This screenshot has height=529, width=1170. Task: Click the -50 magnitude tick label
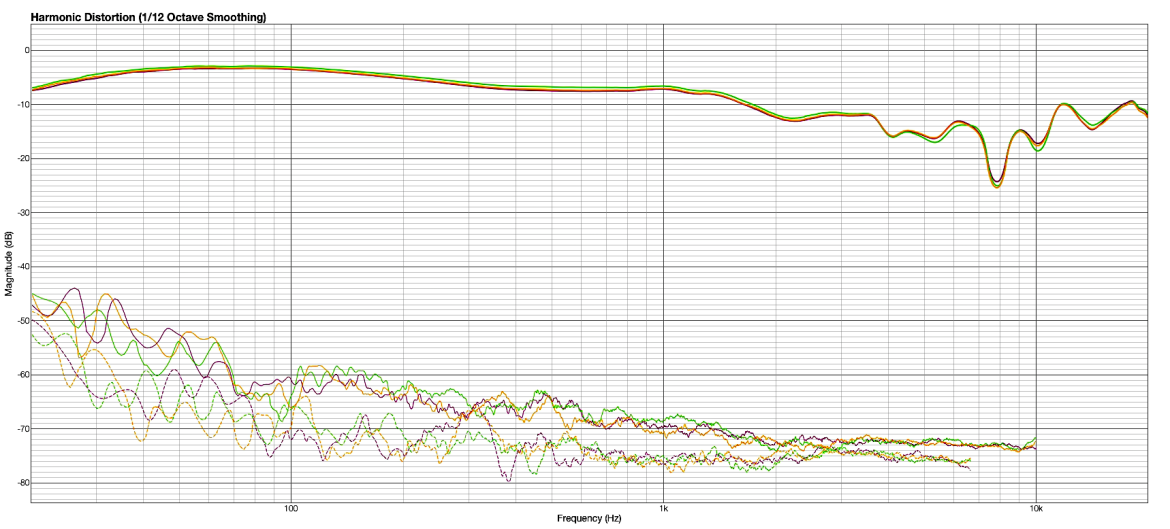[x=24, y=321]
